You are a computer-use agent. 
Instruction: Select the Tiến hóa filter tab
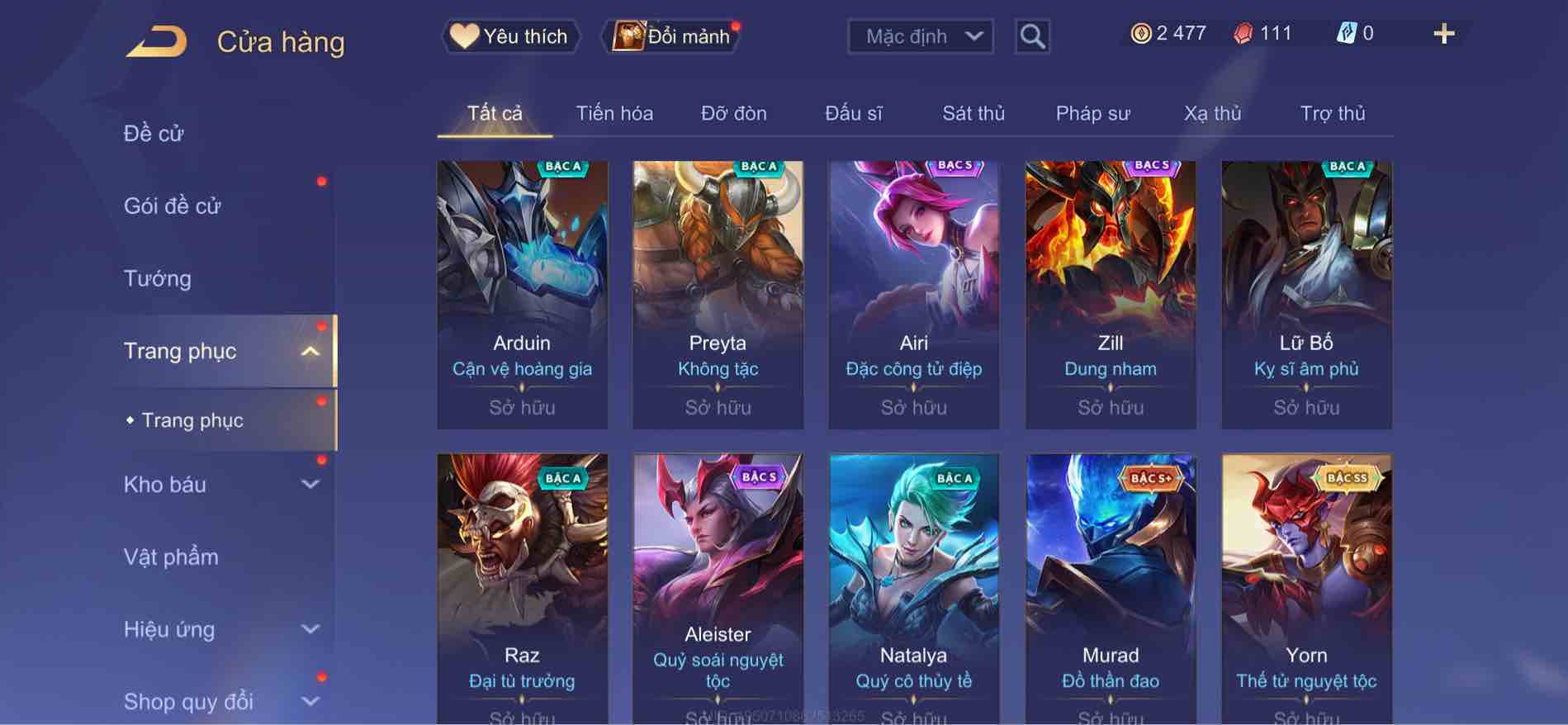(x=614, y=113)
